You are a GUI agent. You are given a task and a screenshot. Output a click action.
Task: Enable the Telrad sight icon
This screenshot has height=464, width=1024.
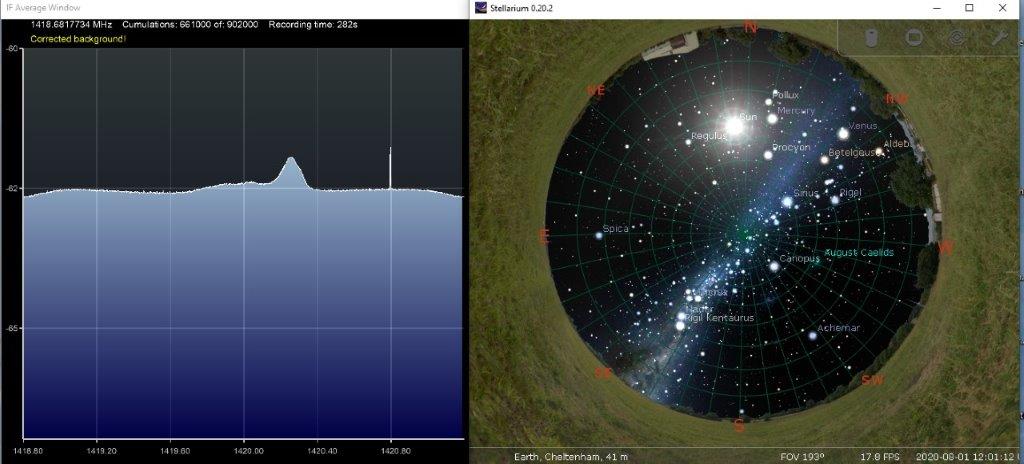(956, 37)
